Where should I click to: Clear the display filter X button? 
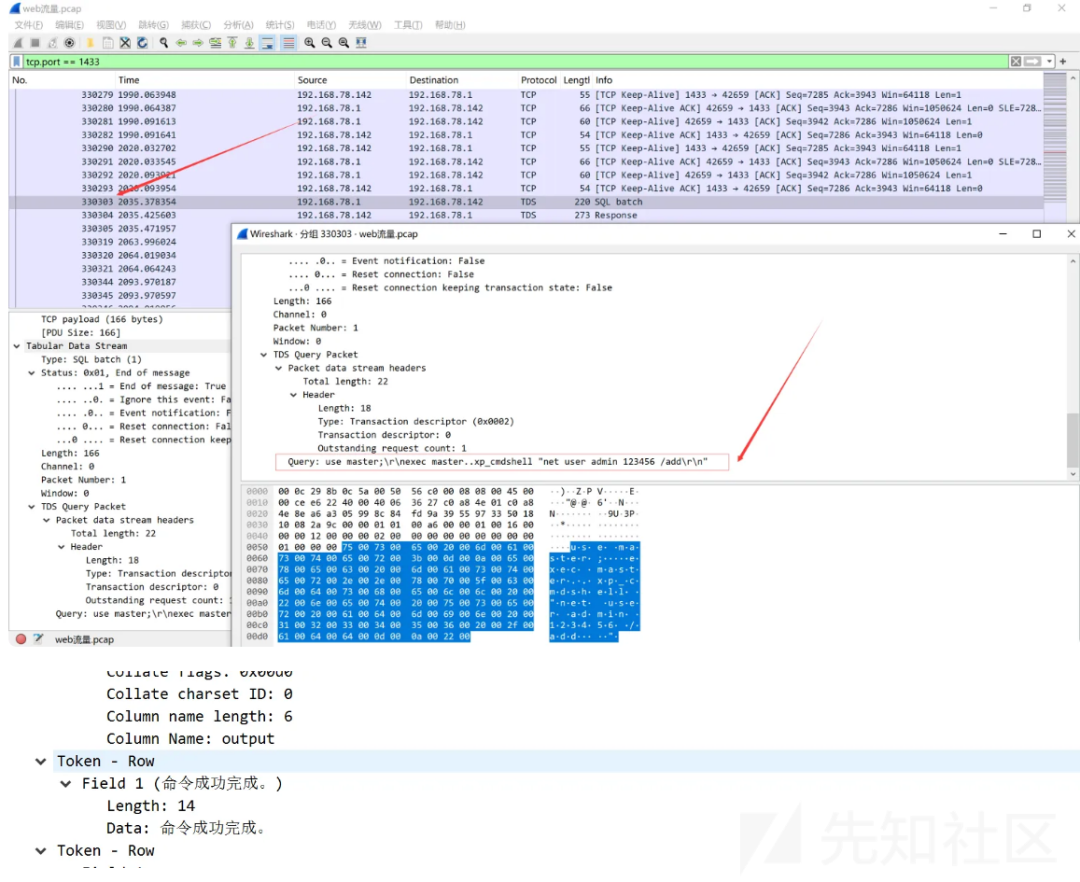click(x=1016, y=62)
